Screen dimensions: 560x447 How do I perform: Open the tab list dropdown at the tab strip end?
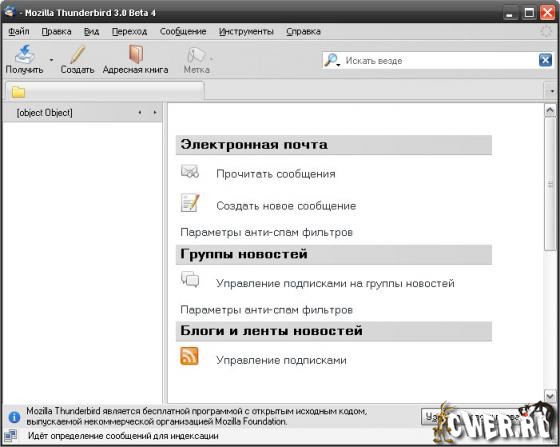coord(551,91)
